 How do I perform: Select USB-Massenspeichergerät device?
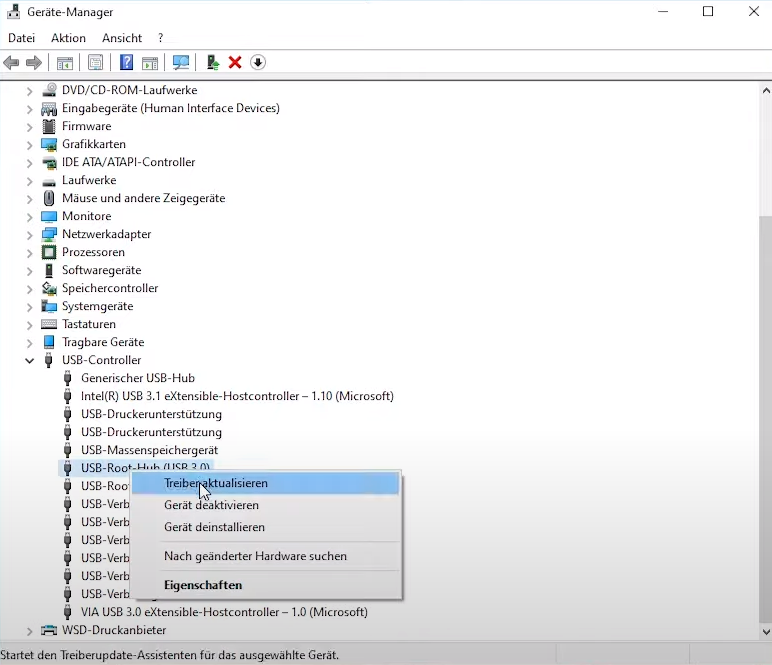149,450
